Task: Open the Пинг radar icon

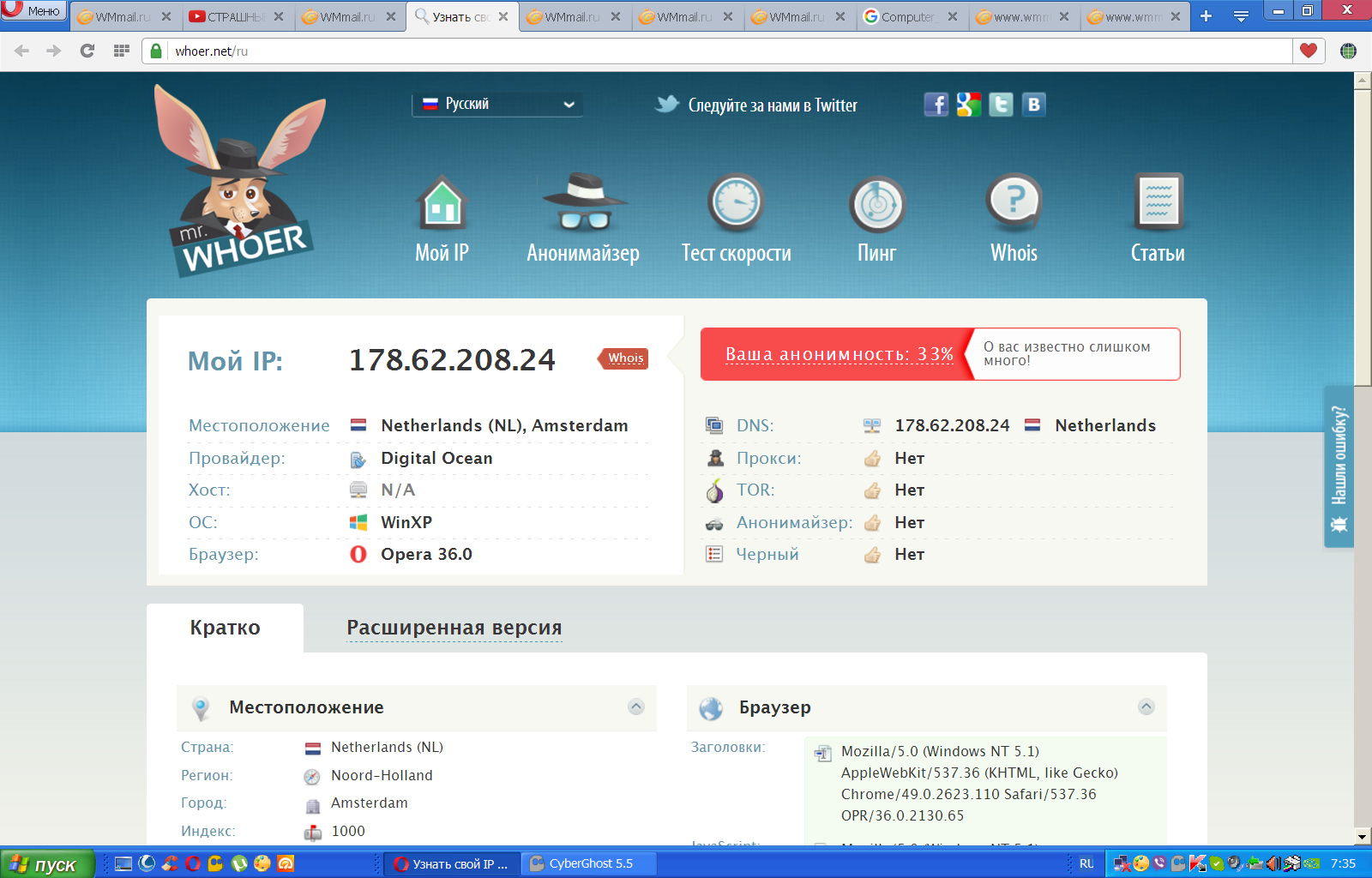Action: pos(877,205)
